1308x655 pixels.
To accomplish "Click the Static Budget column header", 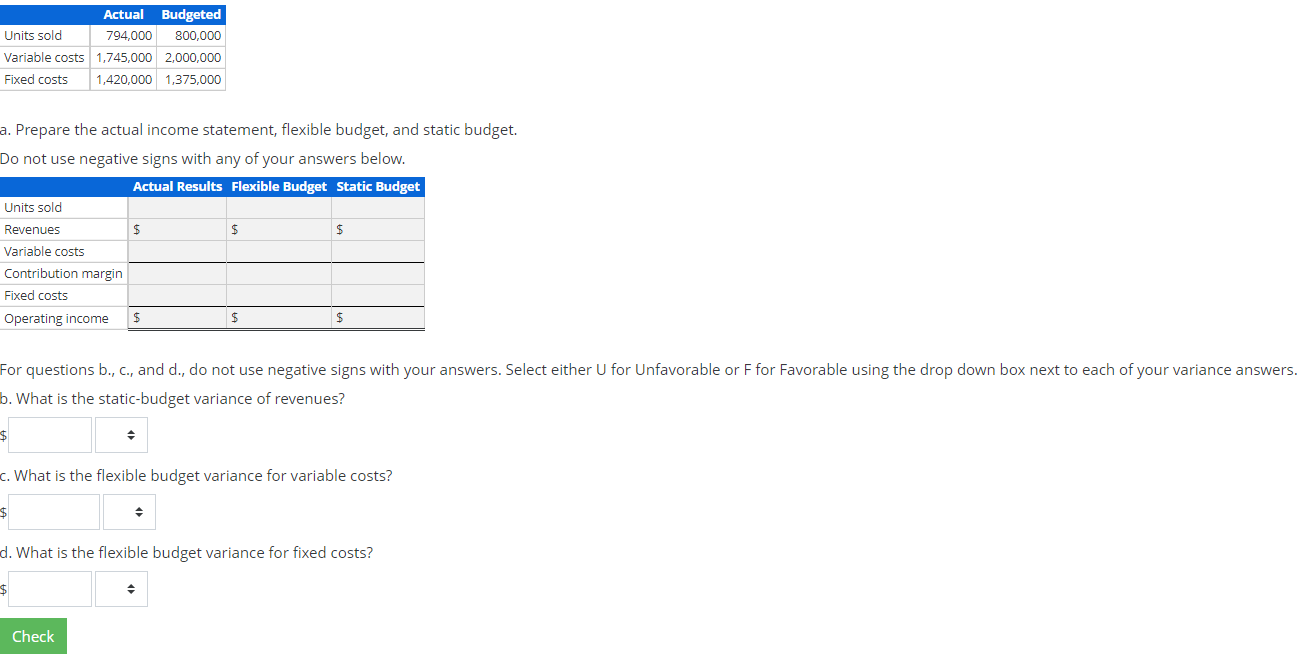I will coord(378,186).
